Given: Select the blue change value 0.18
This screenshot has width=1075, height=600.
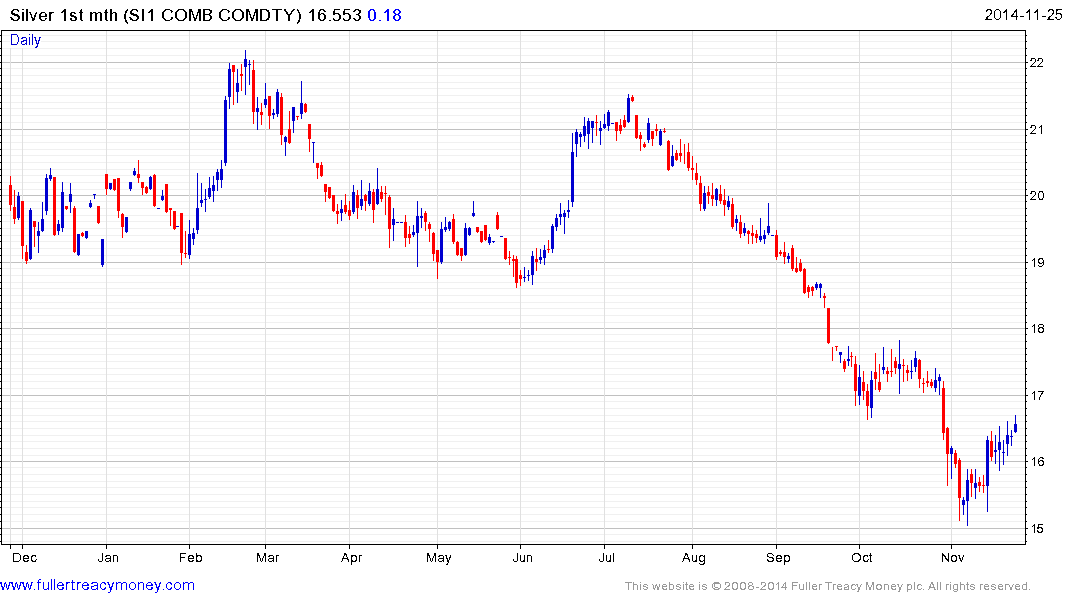Looking at the screenshot, I should (x=384, y=15).
